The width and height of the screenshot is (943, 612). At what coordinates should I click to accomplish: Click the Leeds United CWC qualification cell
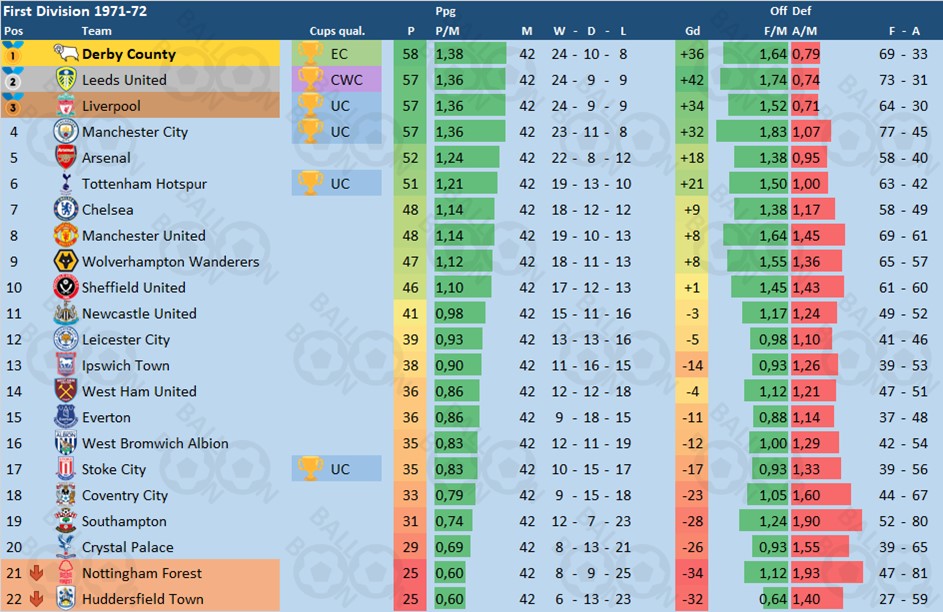[x=337, y=79]
